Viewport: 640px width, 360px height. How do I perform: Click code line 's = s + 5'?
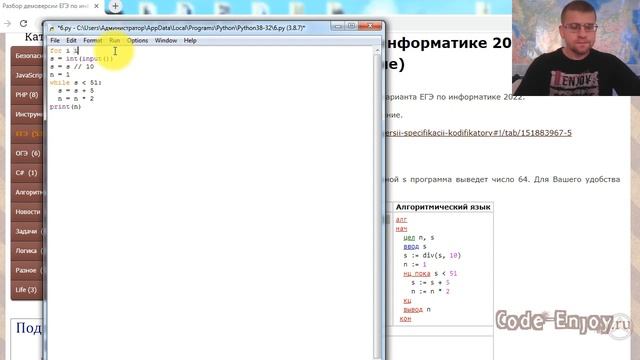(x=76, y=91)
